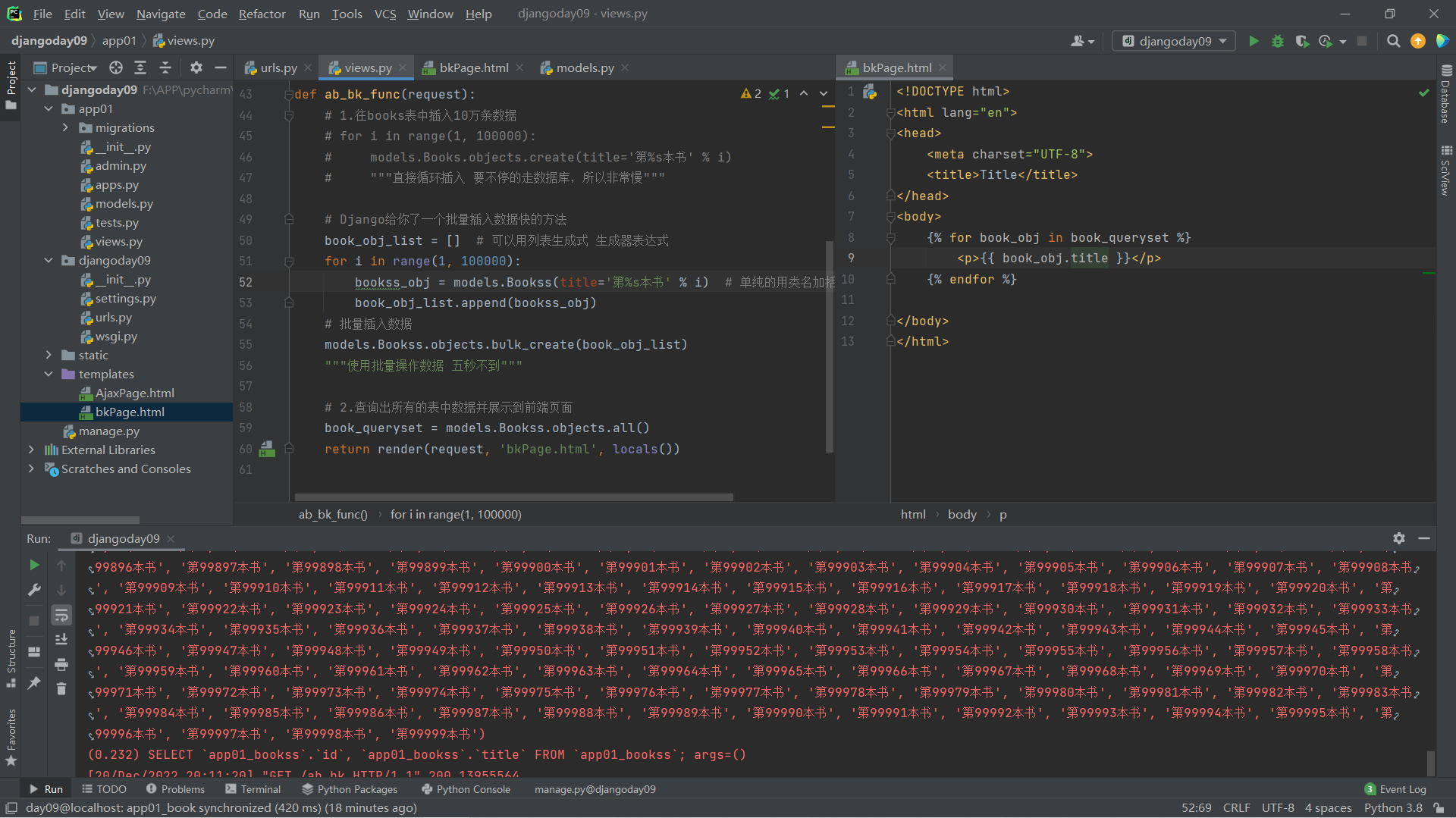Click the editor horizontal scrollbar

click(x=513, y=497)
